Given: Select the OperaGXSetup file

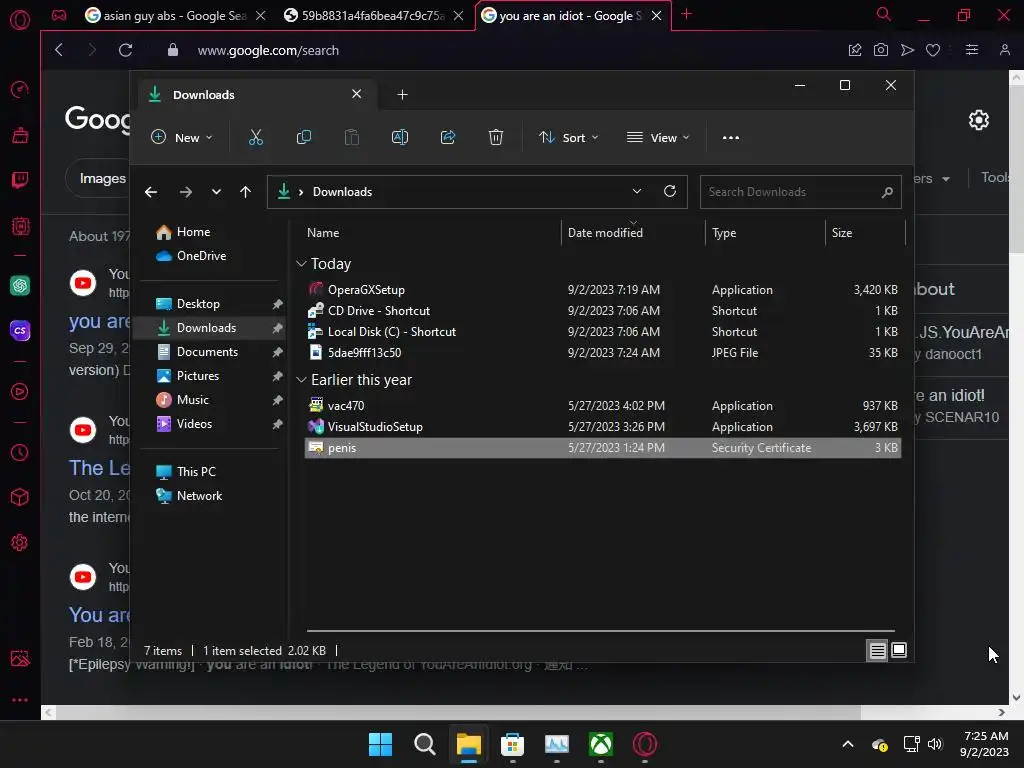Looking at the screenshot, I should (x=603, y=289).
